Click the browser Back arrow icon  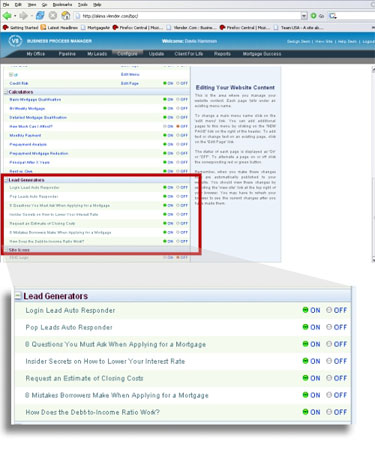7,15
